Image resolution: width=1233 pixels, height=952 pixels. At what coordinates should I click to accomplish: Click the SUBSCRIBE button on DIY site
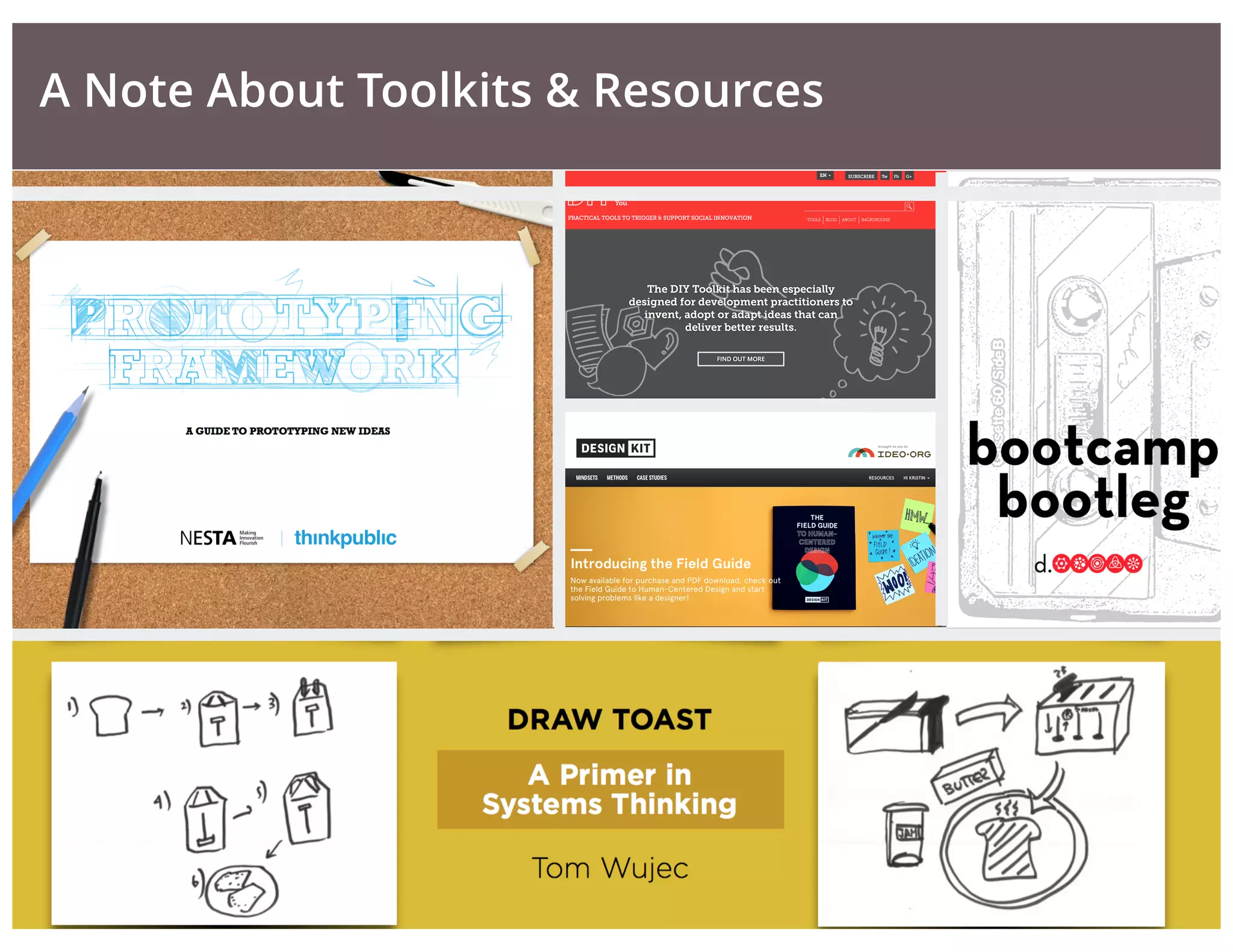pyautogui.click(x=861, y=176)
